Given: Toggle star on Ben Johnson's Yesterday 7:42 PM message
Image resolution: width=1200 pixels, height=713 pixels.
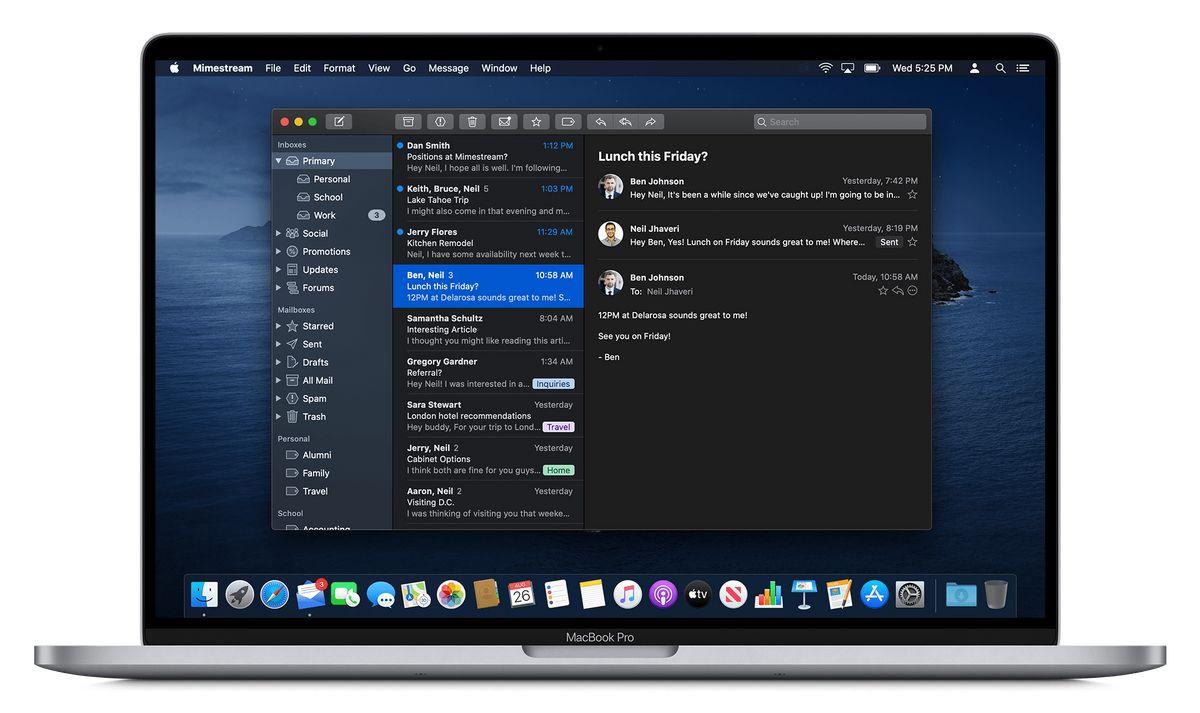Looking at the screenshot, I should [x=912, y=195].
